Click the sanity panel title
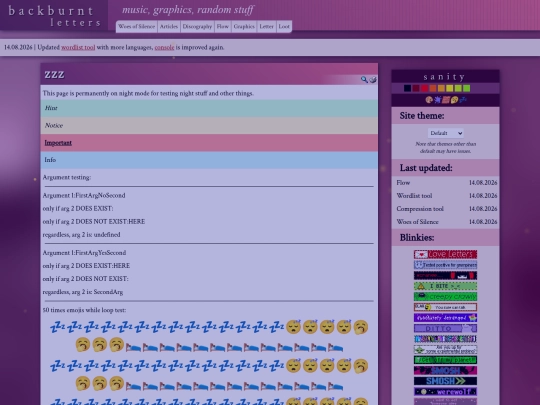 click(x=445, y=77)
